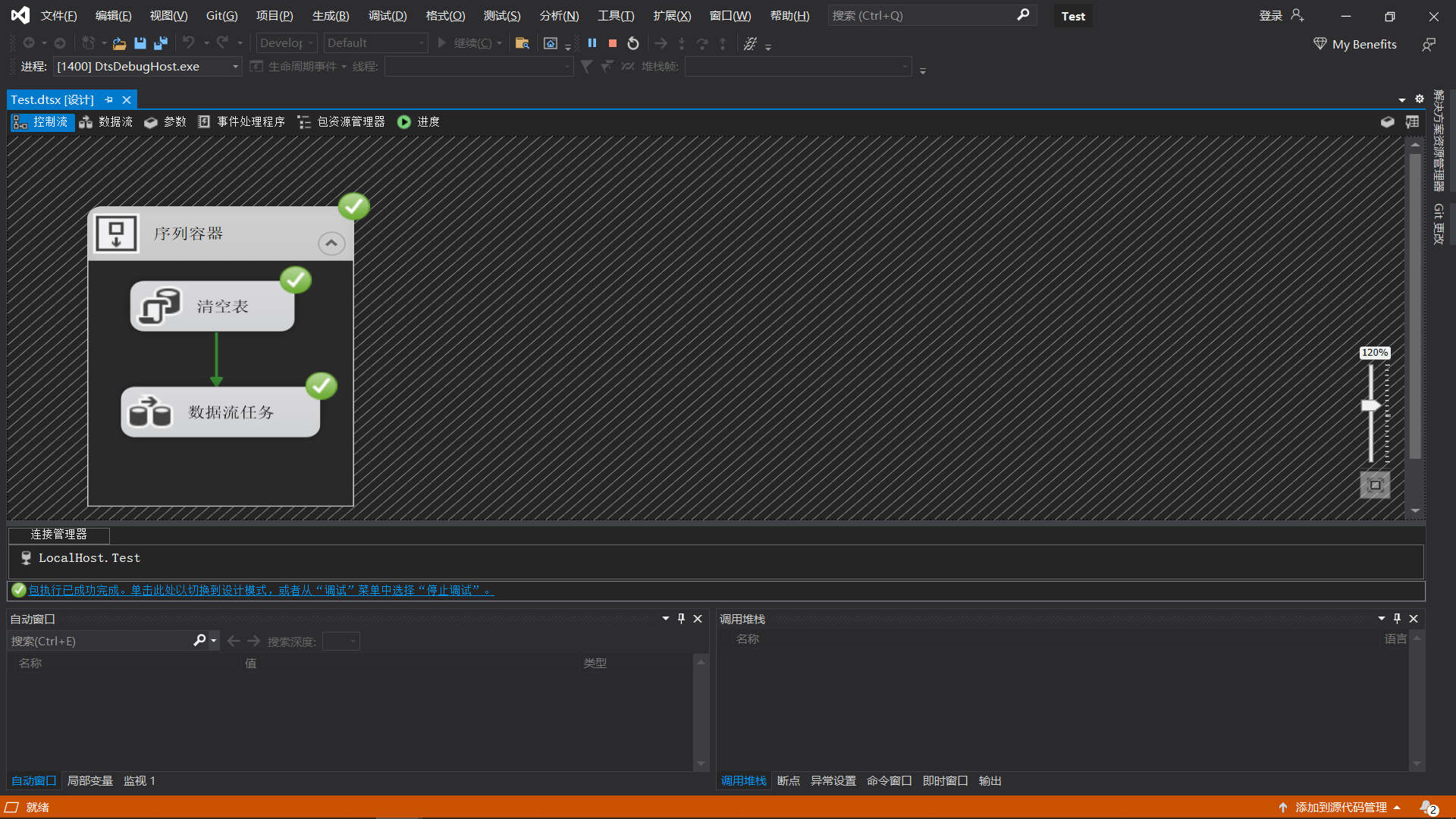Click the notifications icon in status bar

[x=1428, y=808]
